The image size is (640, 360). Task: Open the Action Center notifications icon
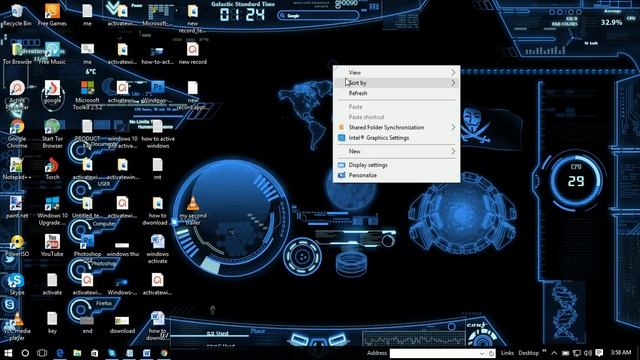click(599, 353)
